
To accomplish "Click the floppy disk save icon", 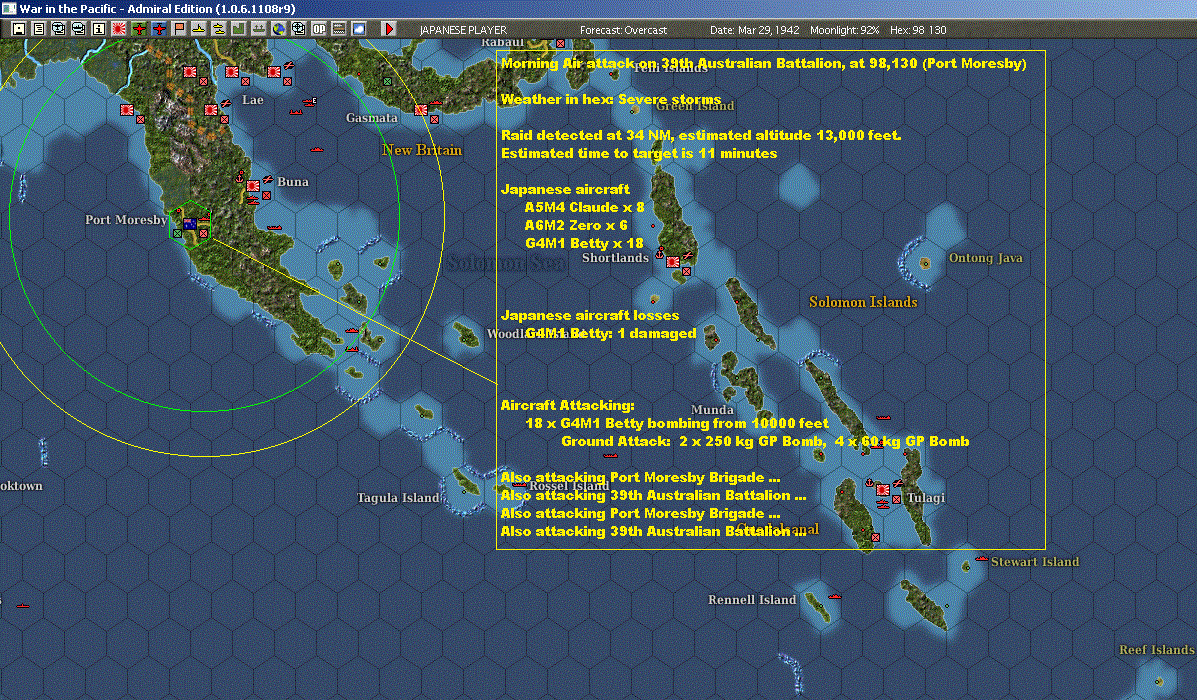I will coord(19,29).
